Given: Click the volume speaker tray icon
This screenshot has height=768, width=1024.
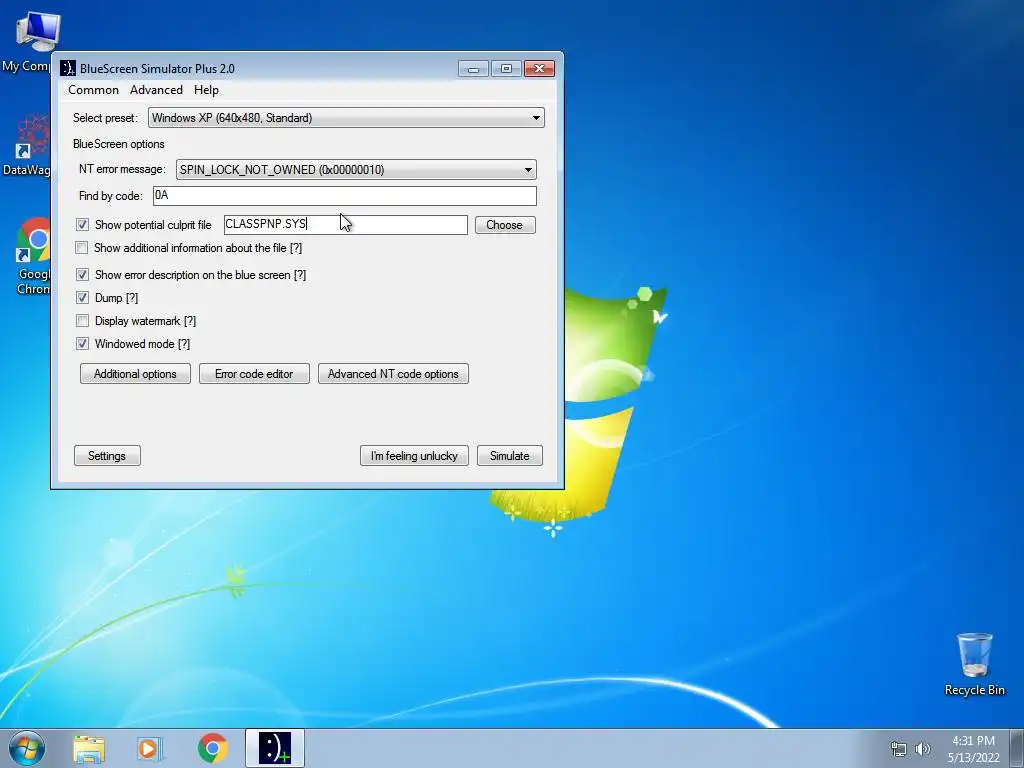Looking at the screenshot, I should click(922, 749).
